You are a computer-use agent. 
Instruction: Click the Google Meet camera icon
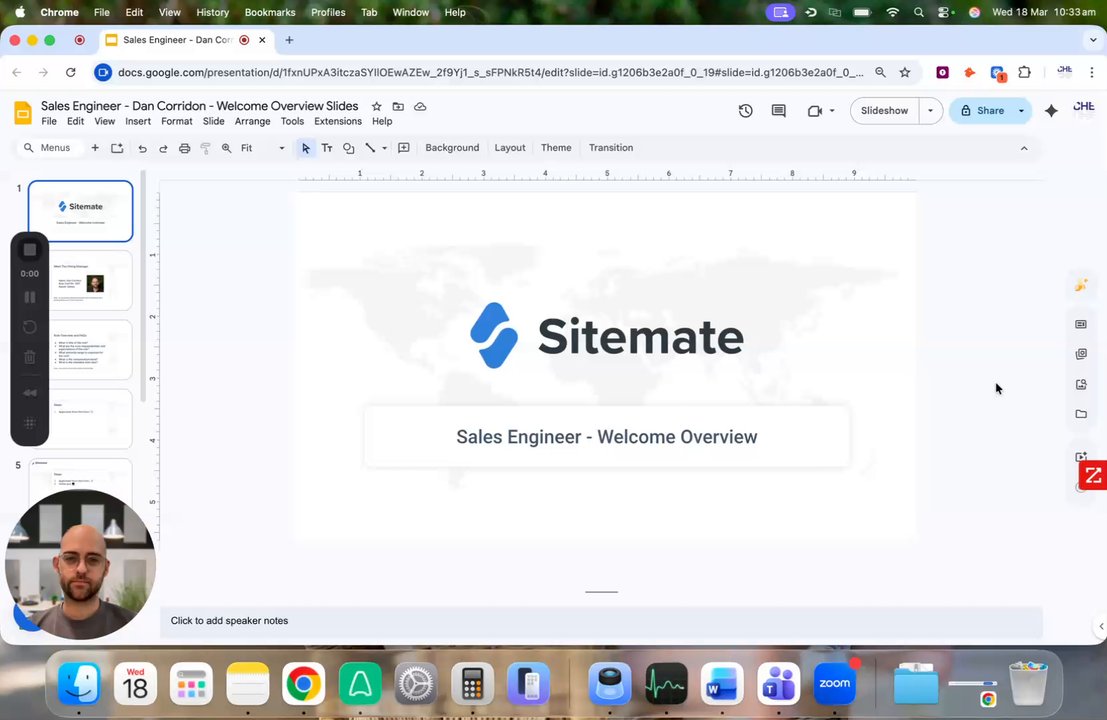pos(815,111)
